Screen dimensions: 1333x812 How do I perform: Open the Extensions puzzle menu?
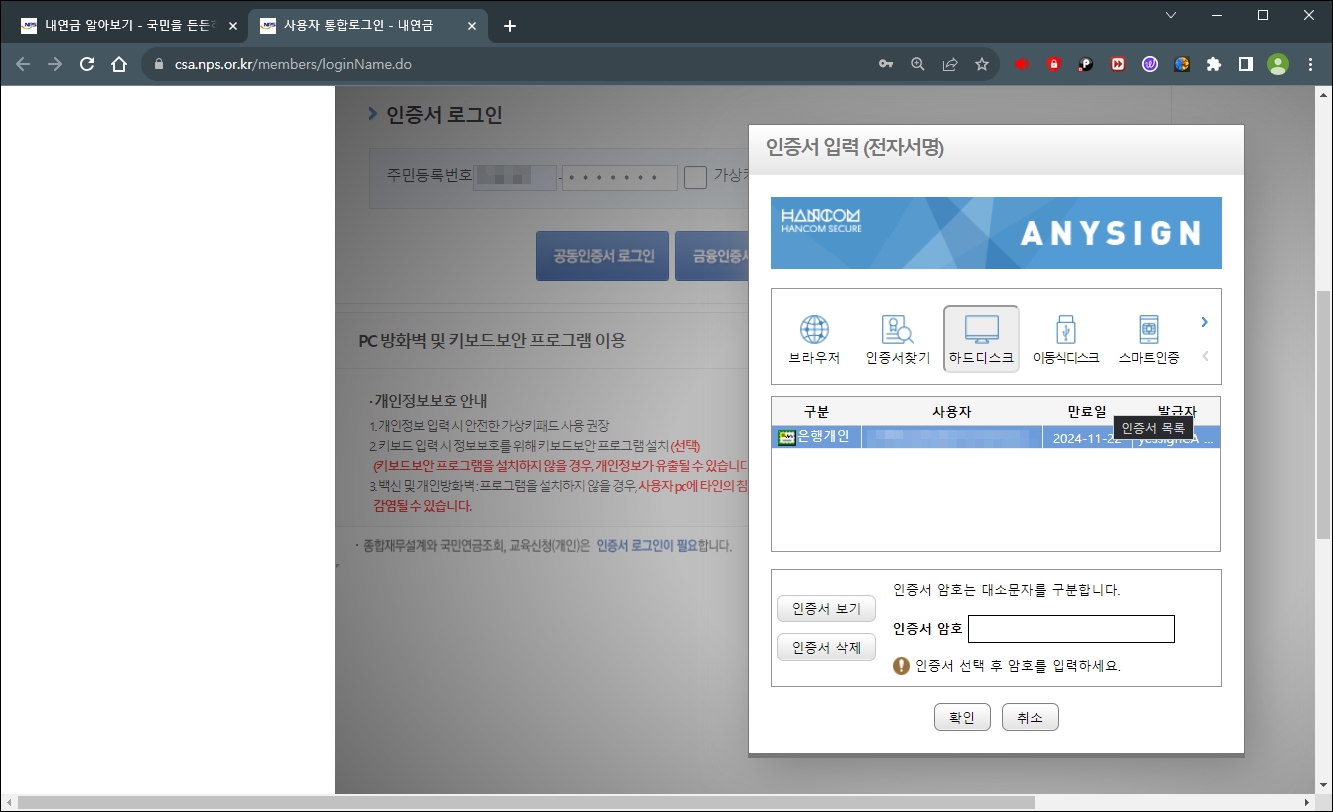tap(1214, 64)
